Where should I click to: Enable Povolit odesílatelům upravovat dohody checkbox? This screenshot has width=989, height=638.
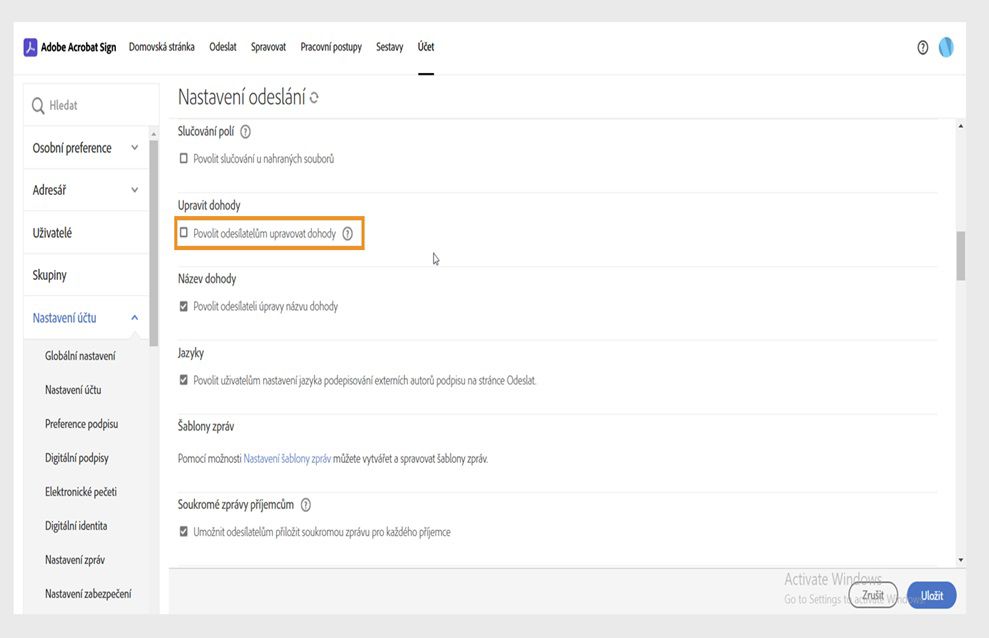tap(184, 233)
